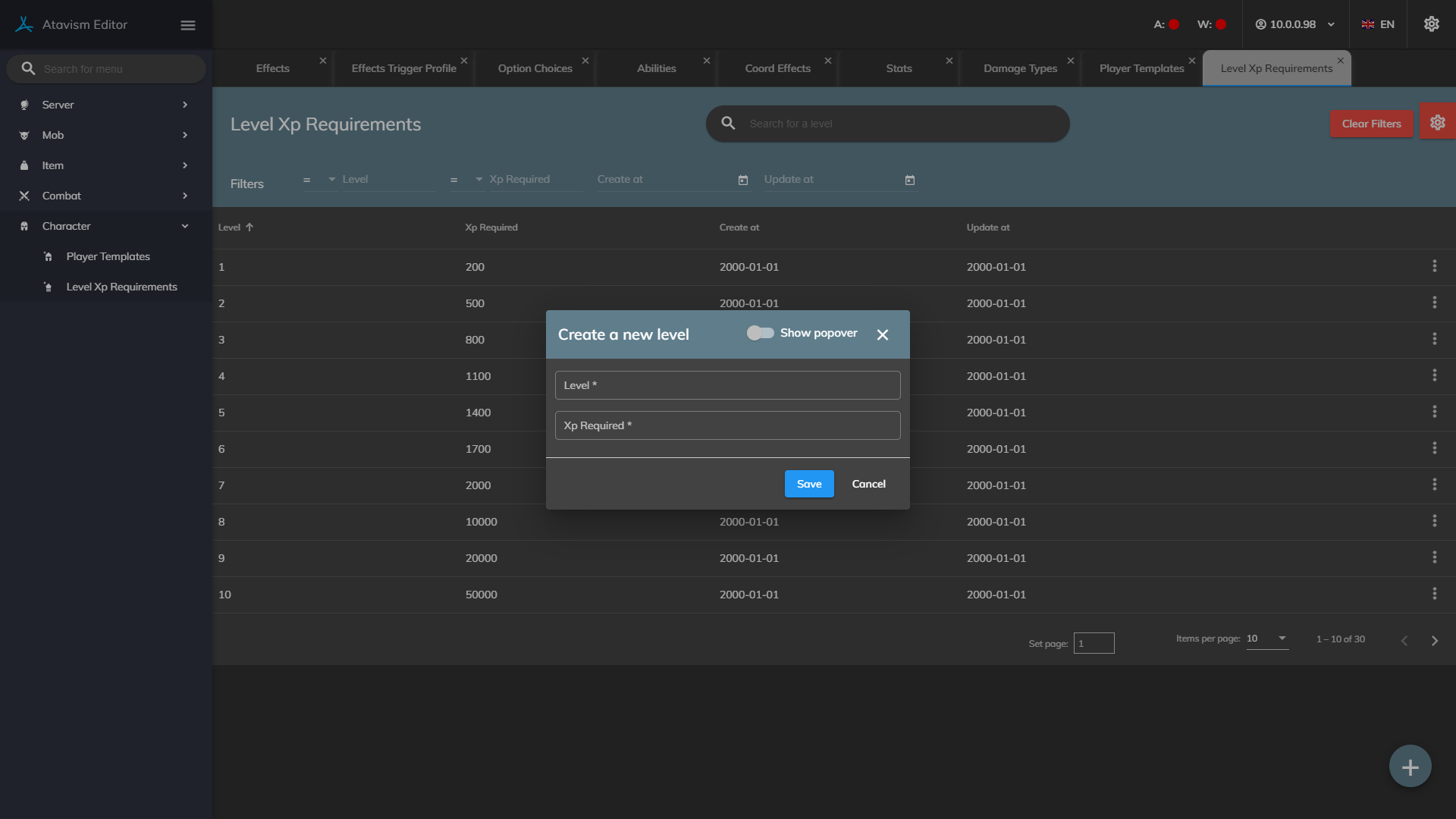The width and height of the screenshot is (1456, 819).
Task: Switch to the Abilities tab
Action: click(656, 68)
